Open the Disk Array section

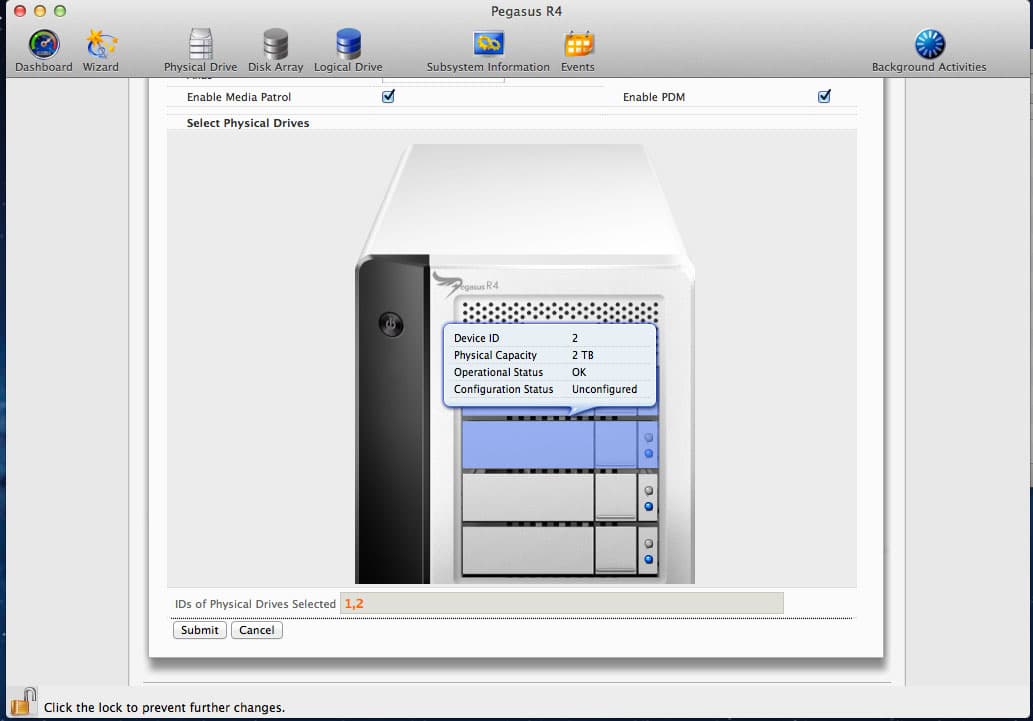pyautogui.click(x=275, y=51)
